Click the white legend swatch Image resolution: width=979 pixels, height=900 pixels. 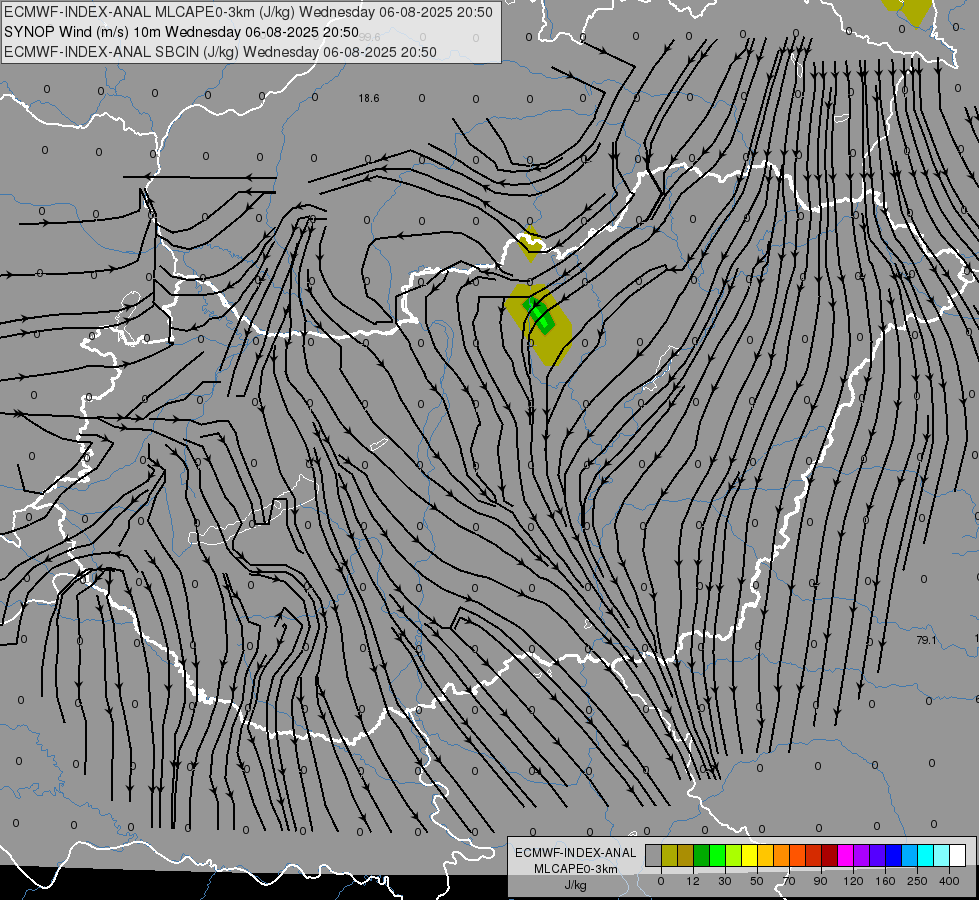958,855
